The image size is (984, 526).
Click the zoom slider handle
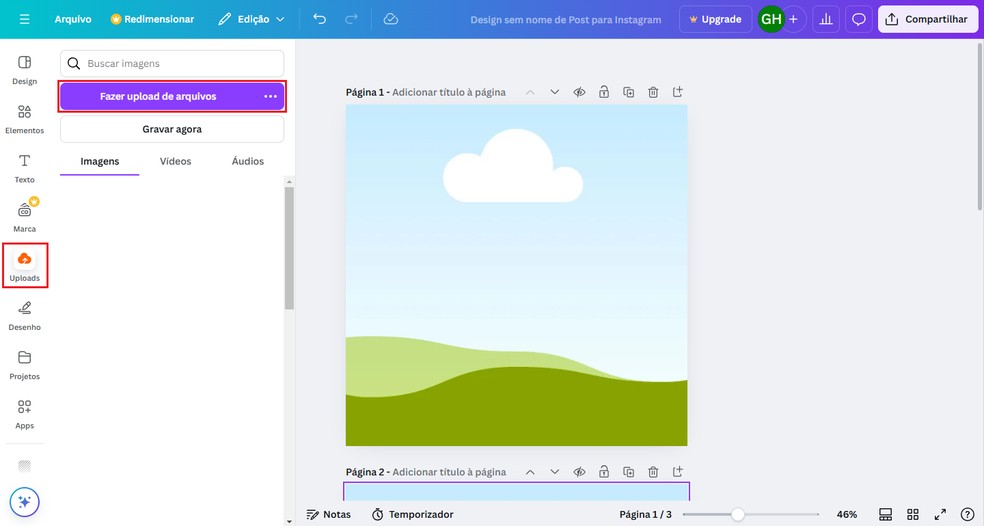pyautogui.click(x=738, y=515)
